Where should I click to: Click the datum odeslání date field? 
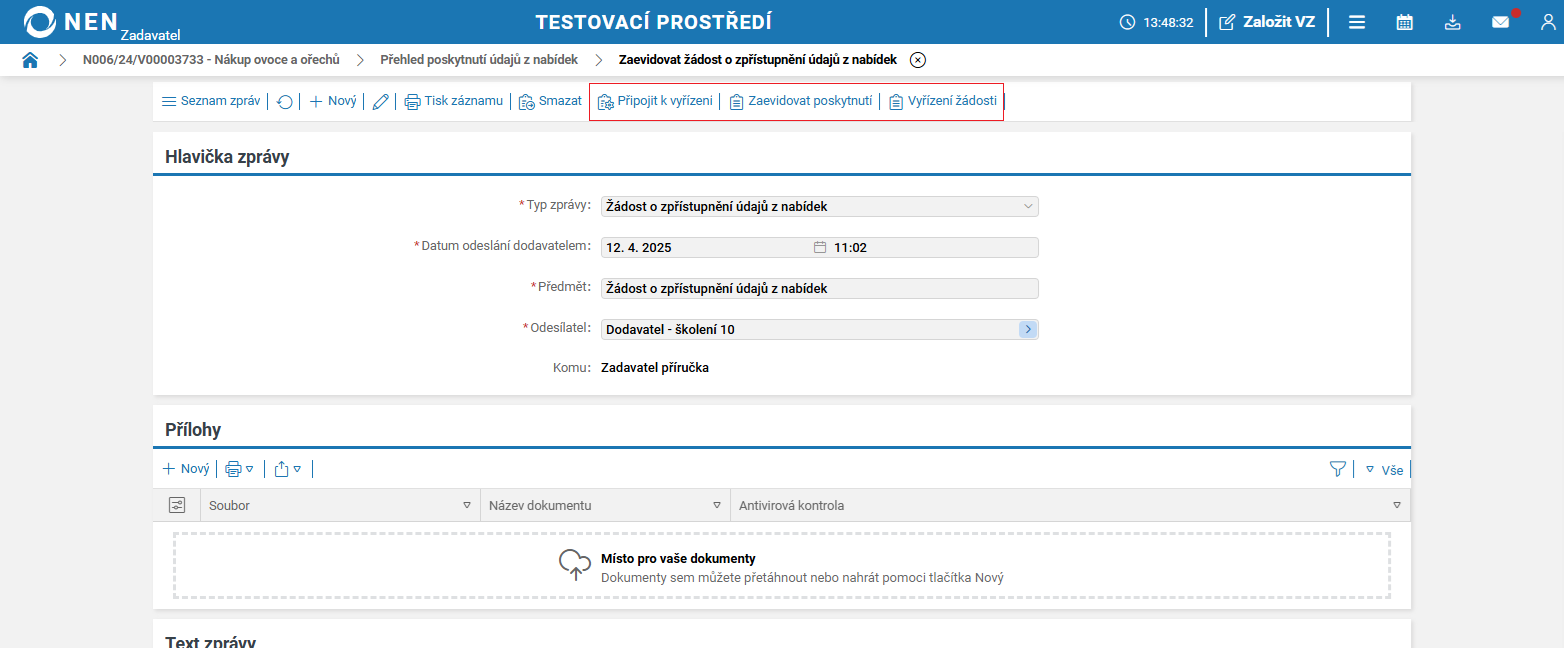(700, 247)
